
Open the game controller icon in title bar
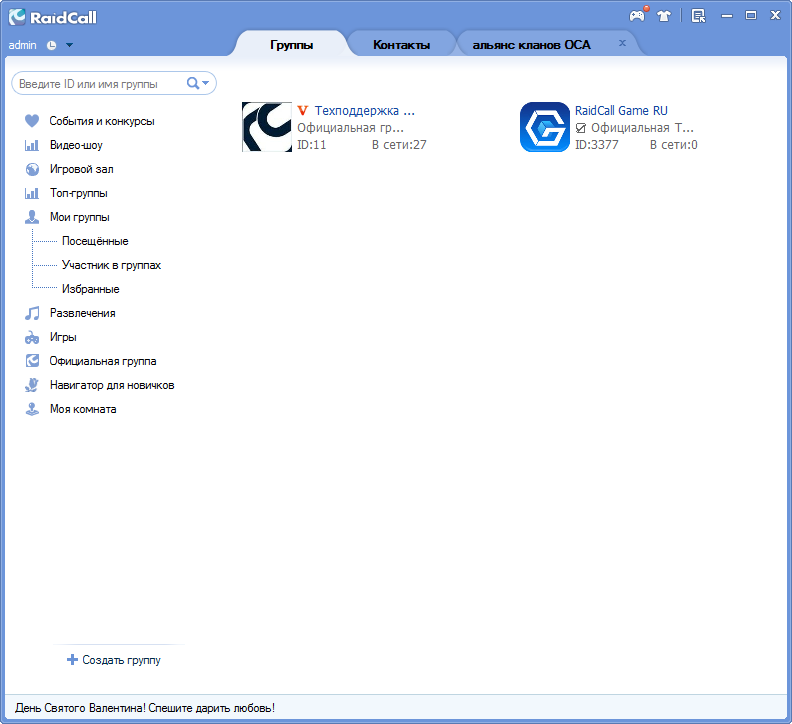pyautogui.click(x=637, y=15)
